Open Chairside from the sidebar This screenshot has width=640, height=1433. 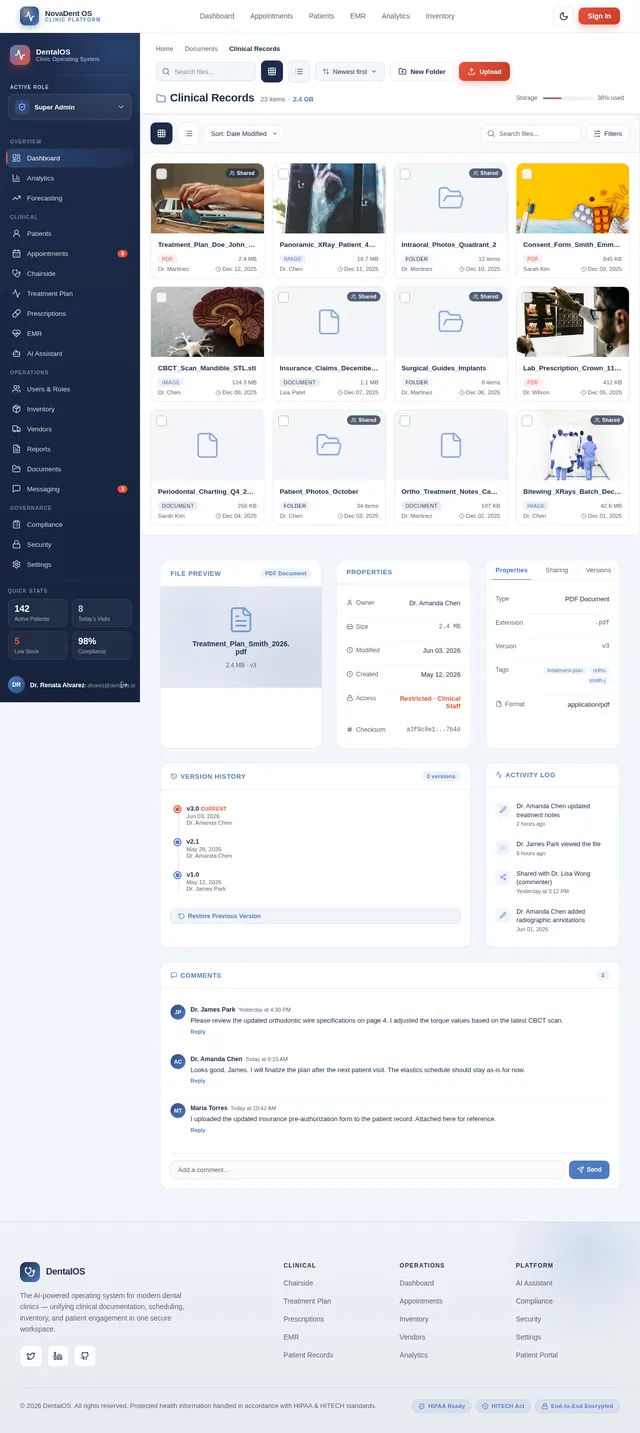click(41, 273)
